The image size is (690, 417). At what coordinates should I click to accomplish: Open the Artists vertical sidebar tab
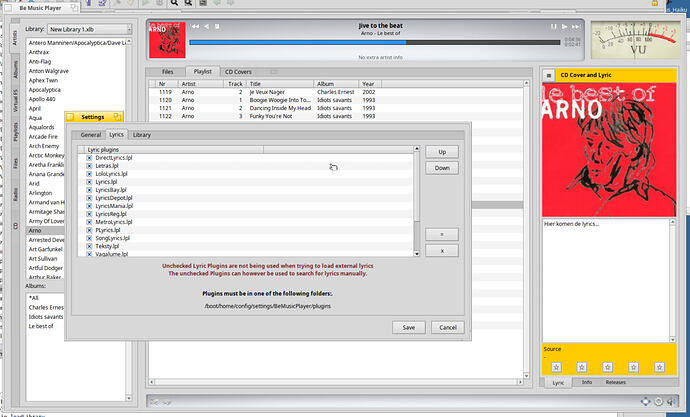[15, 37]
